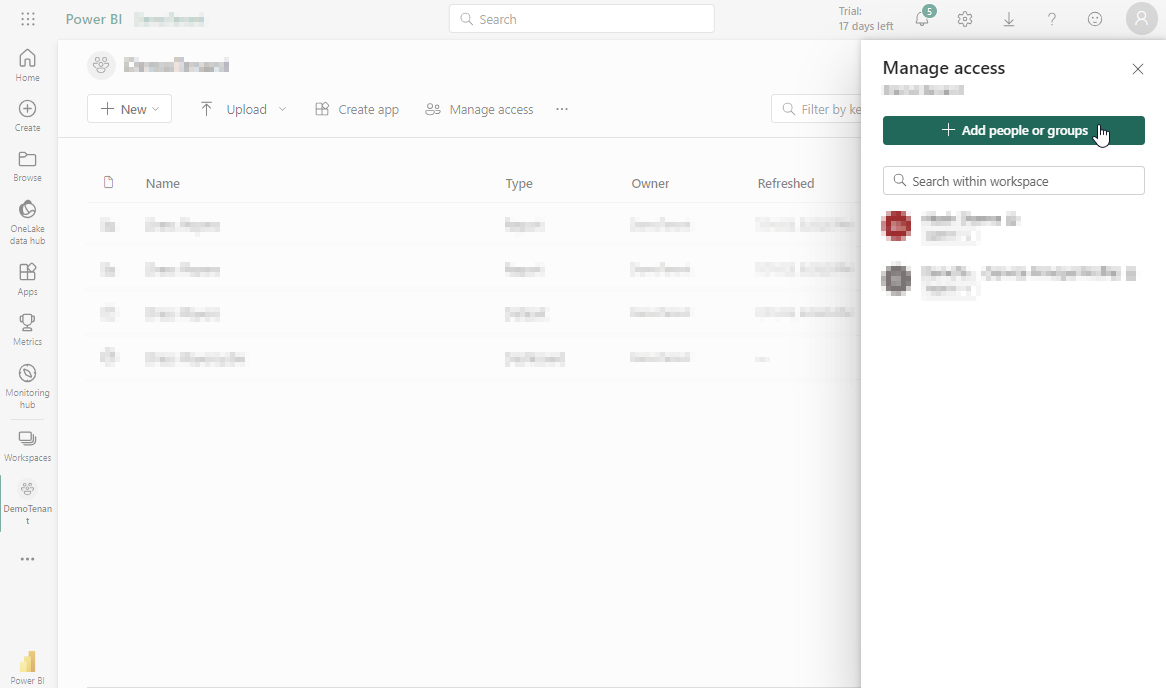
Task: Open Create in the left navigation
Action: point(28,115)
